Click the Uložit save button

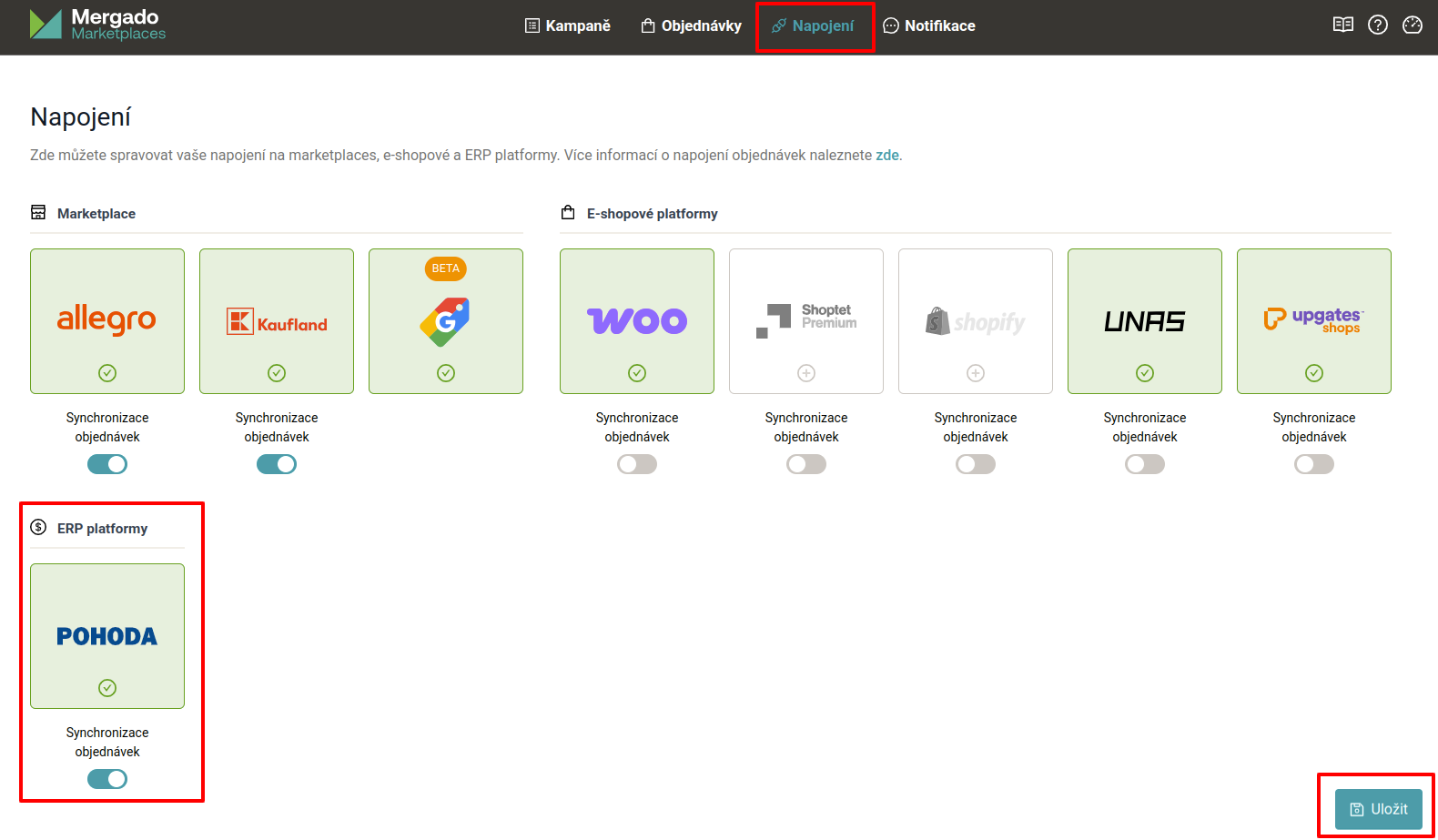[x=1379, y=809]
